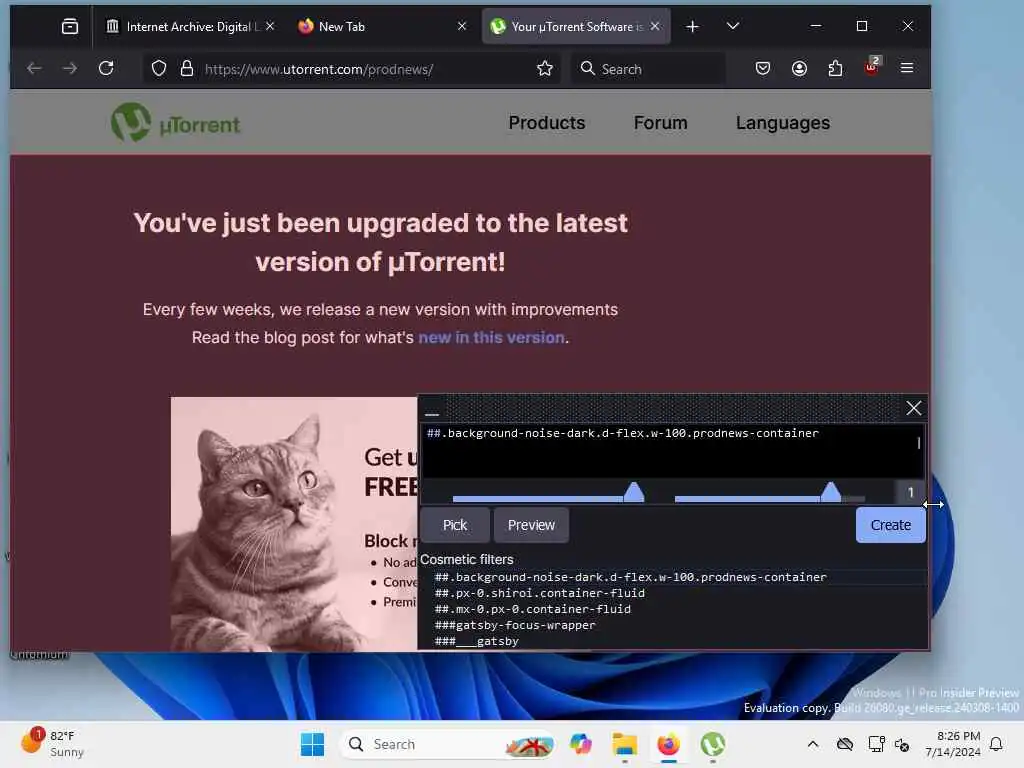Open the uBlock Origin toolbar icon
The image size is (1024, 768).
click(872, 67)
